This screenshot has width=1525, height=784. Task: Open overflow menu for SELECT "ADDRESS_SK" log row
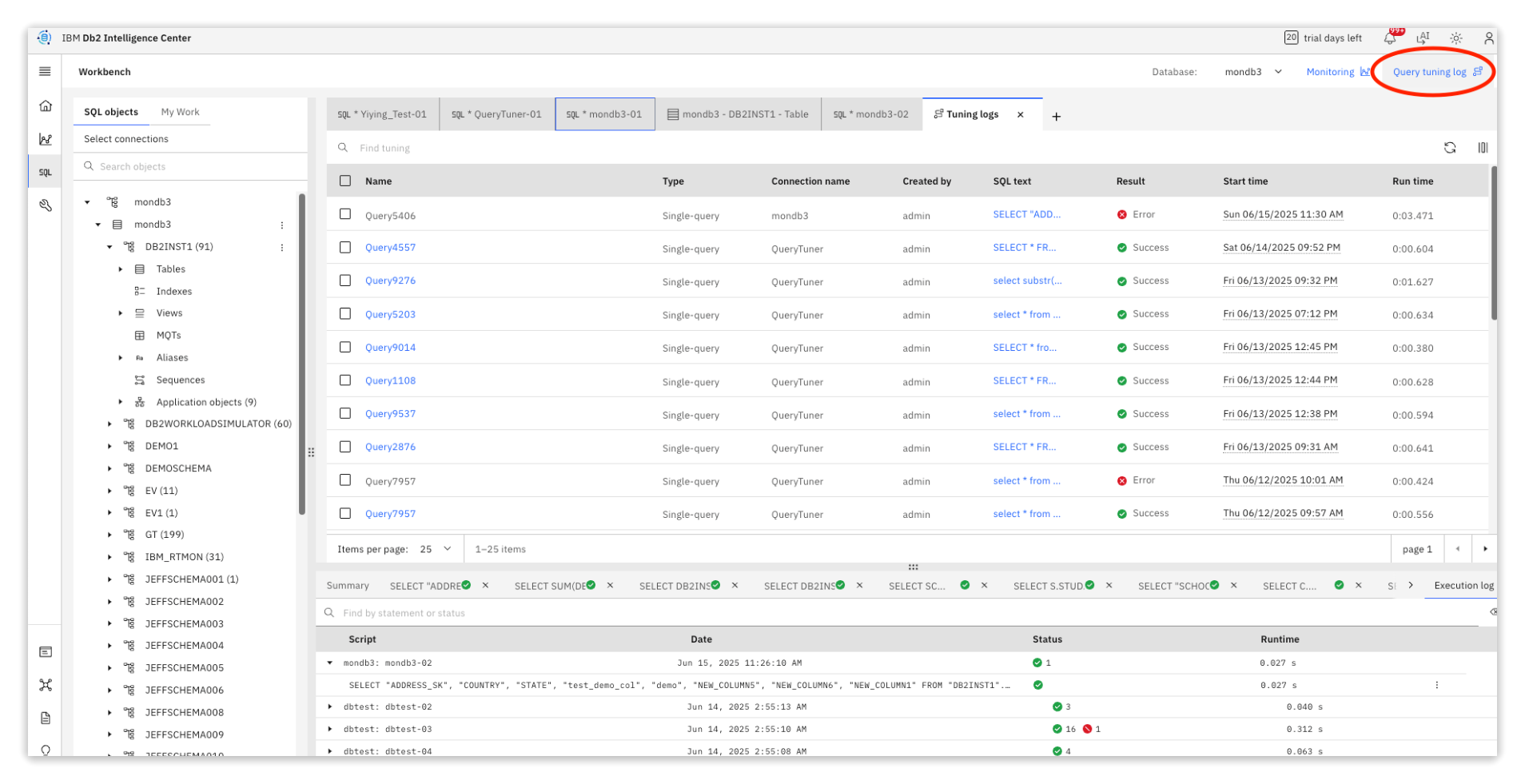tap(1436, 685)
